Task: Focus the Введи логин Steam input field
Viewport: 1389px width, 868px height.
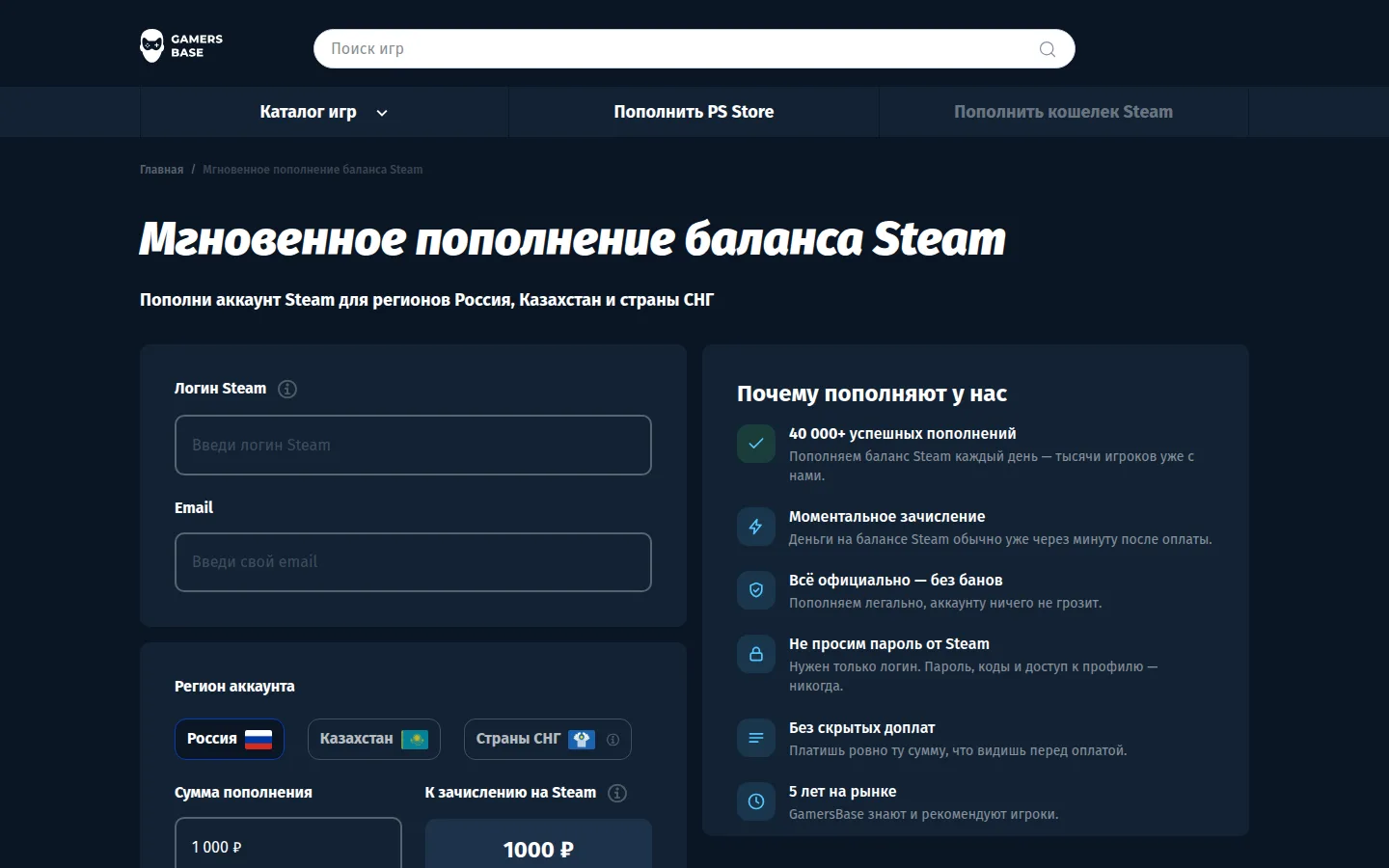Action: coord(413,445)
